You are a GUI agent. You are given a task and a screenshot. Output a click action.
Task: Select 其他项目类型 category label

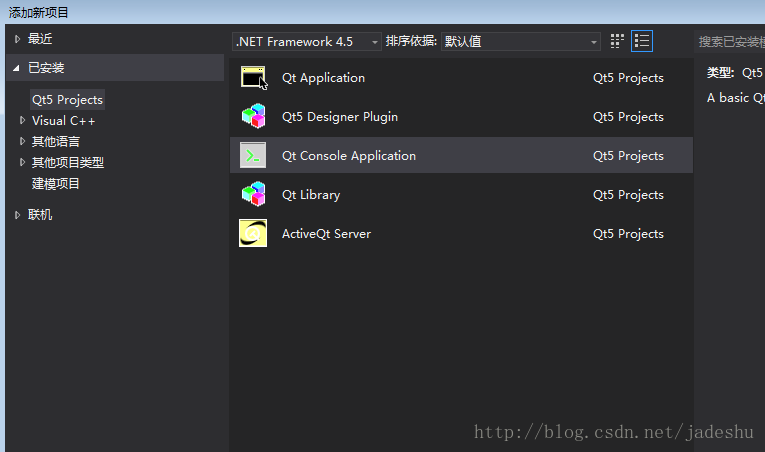click(x=68, y=163)
